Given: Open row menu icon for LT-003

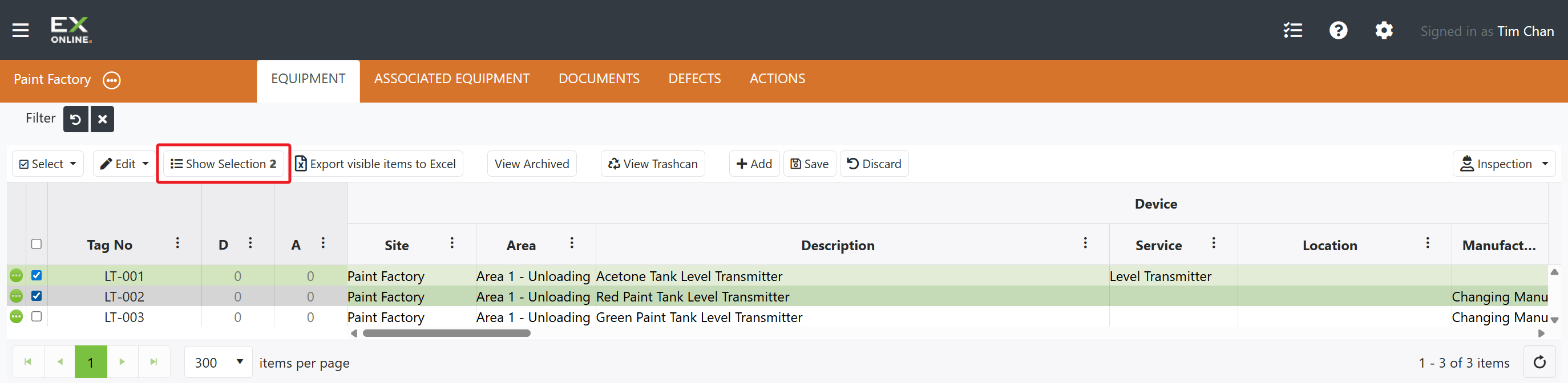Looking at the screenshot, I should point(17,317).
